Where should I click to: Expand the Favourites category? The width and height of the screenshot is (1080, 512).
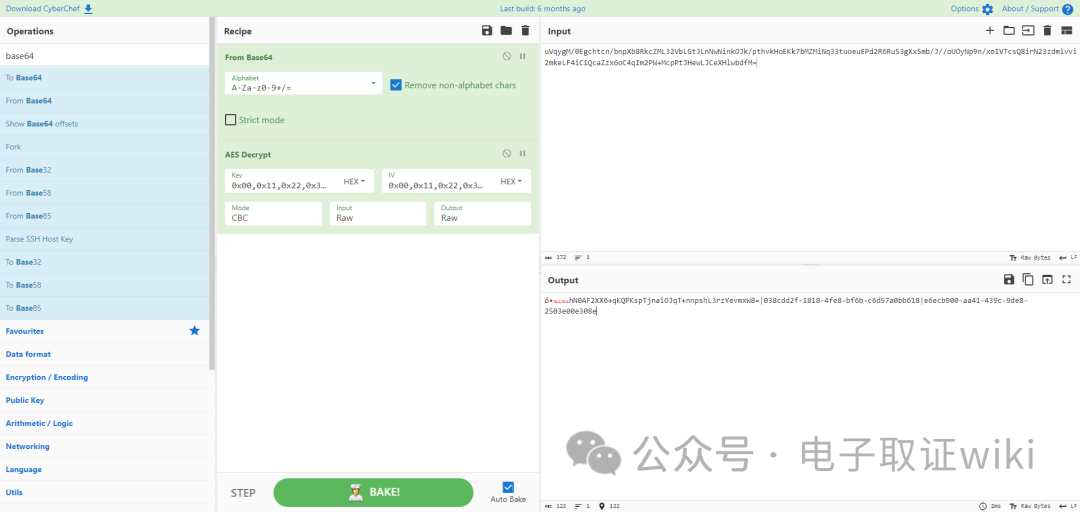coord(105,331)
